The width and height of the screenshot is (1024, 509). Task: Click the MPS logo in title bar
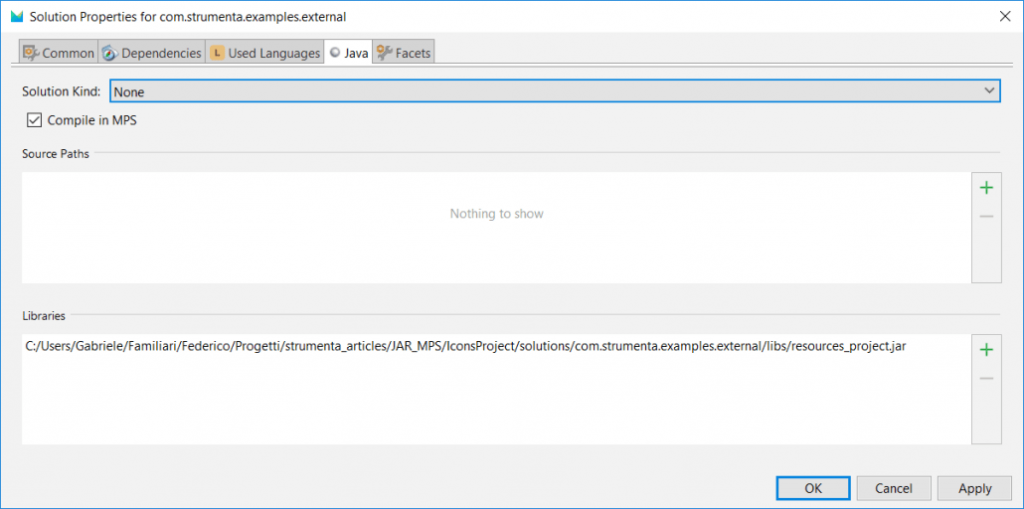pos(17,17)
